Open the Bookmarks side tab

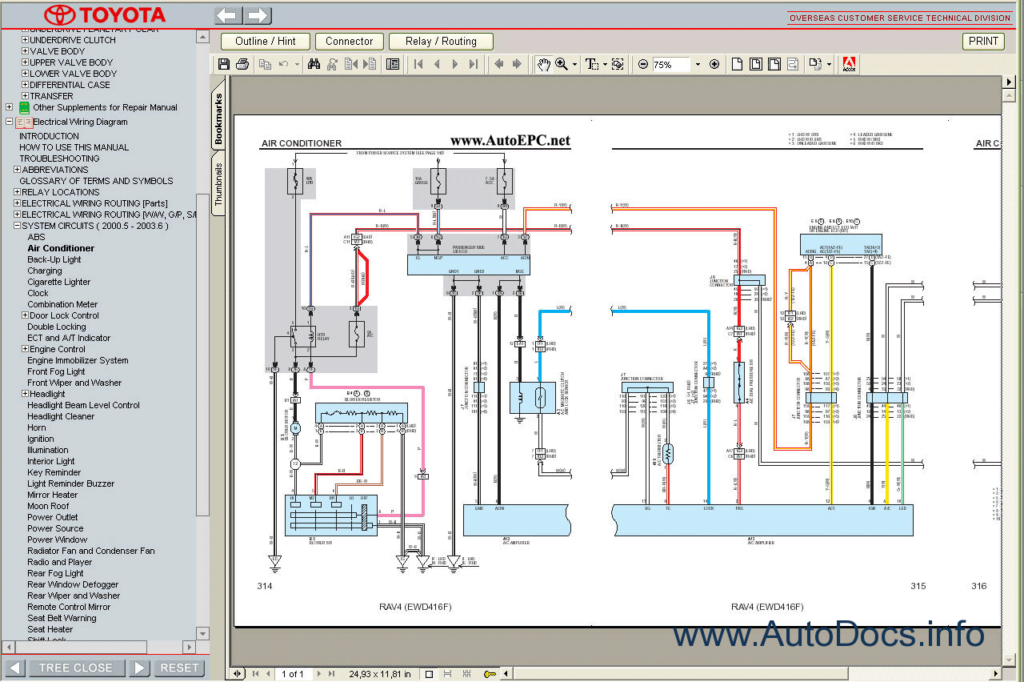[x=218, y=118]
